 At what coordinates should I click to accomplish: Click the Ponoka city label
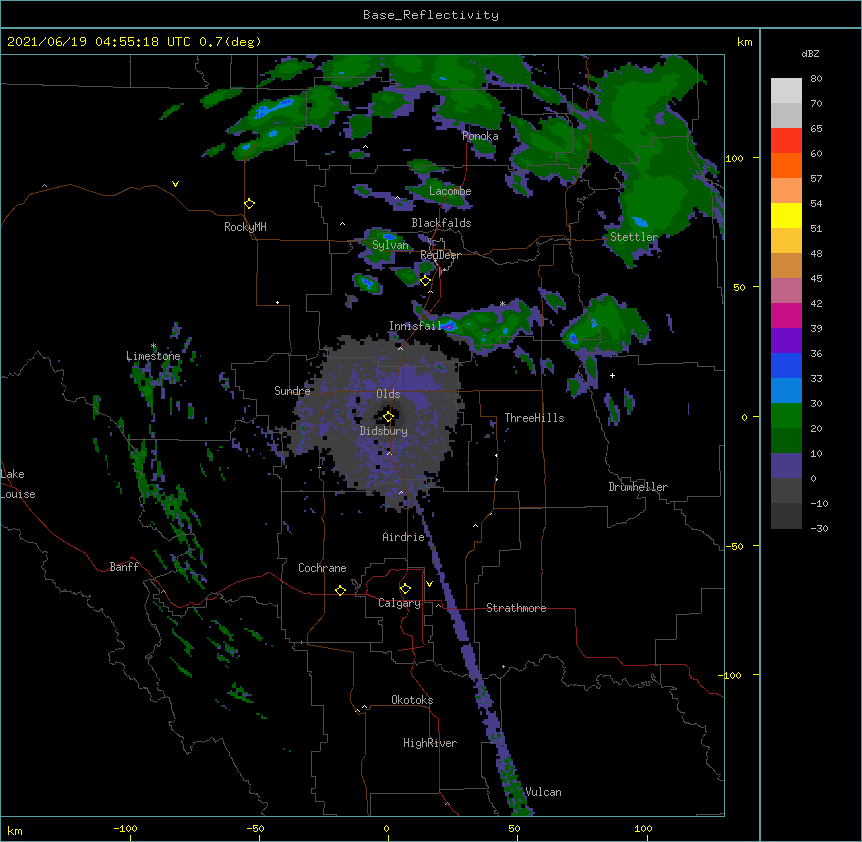point(480,136)
